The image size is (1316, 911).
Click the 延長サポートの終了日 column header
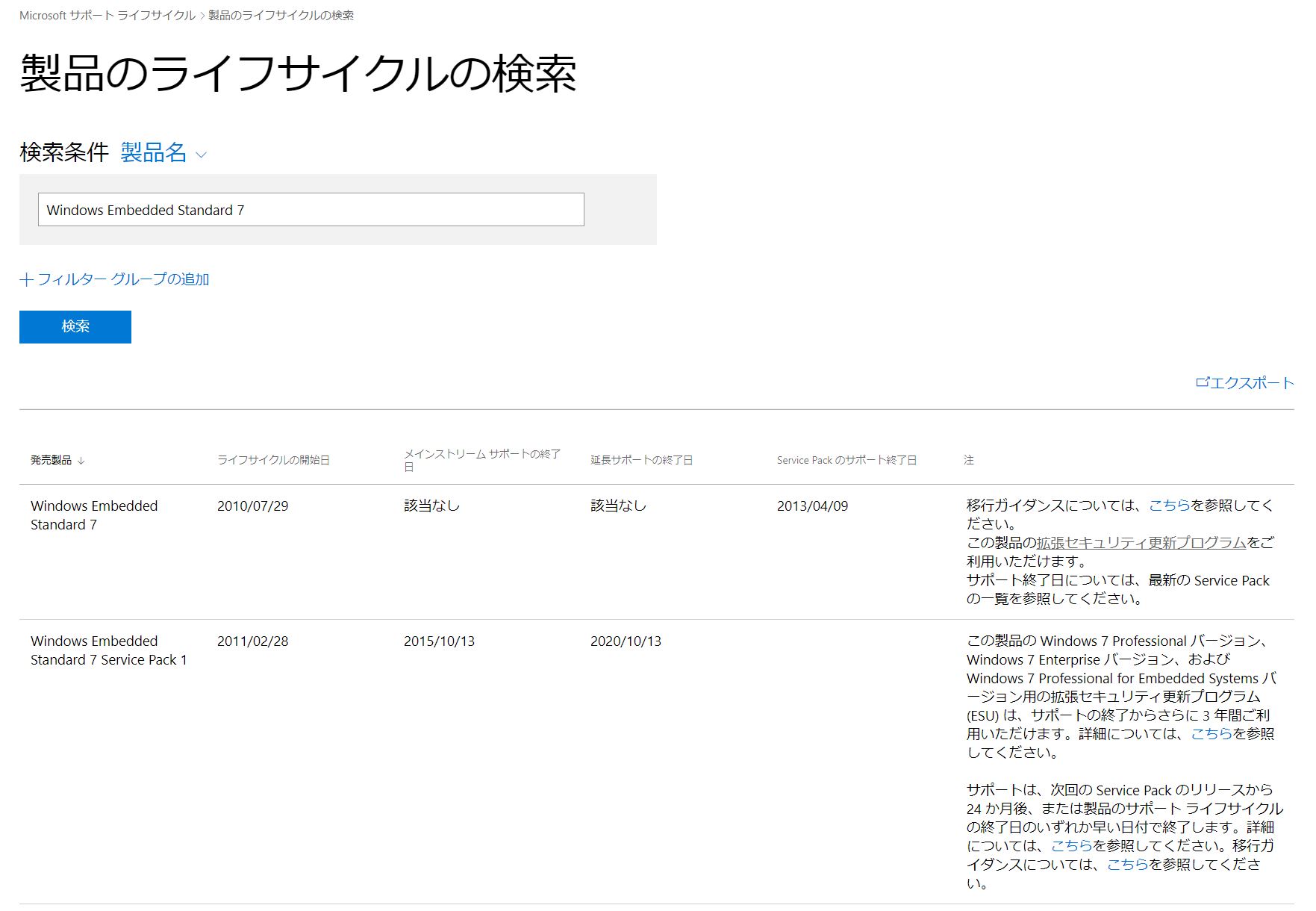[x=641, y=460]
